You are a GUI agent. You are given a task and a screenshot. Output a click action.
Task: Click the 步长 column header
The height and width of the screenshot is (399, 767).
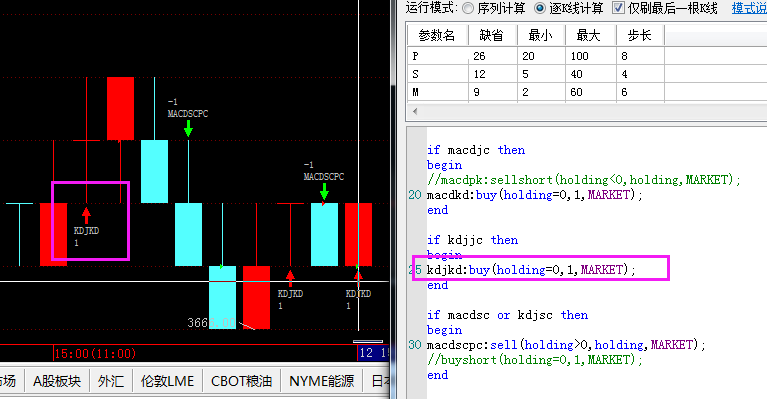pos(639,35)
